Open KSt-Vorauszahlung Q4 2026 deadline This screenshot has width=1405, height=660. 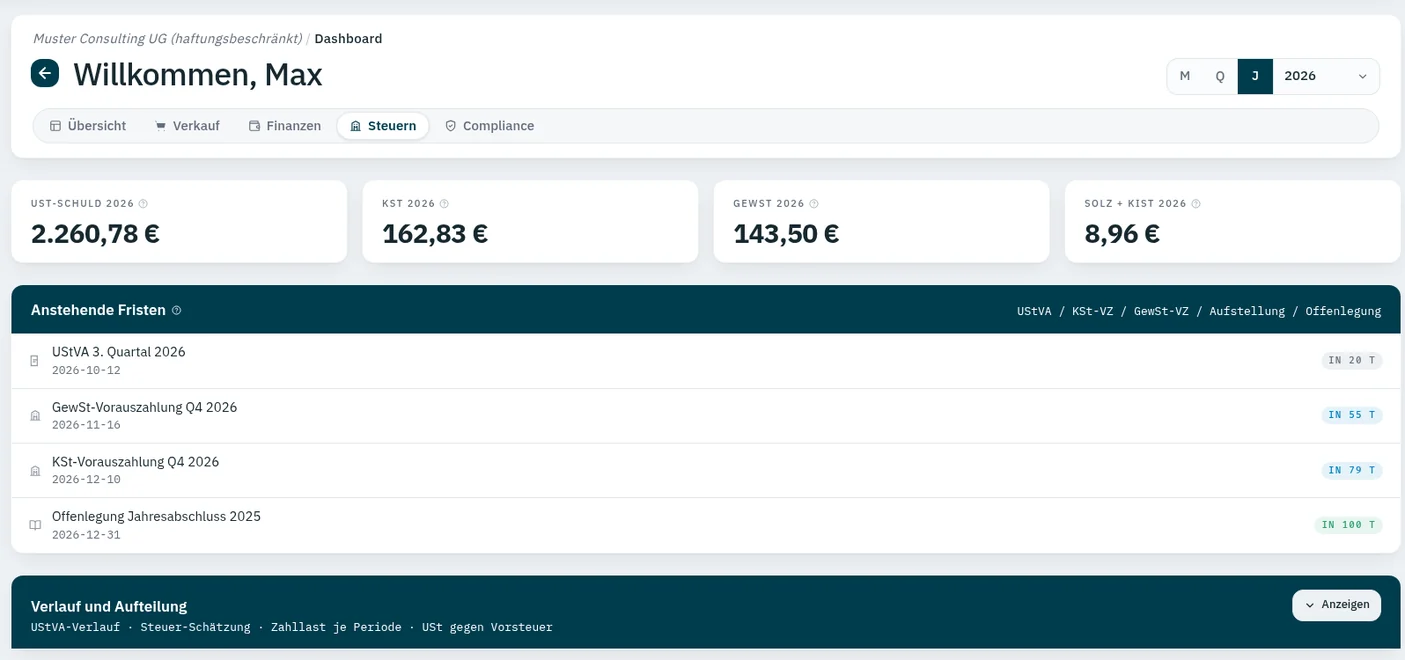[x=706, y=471]
